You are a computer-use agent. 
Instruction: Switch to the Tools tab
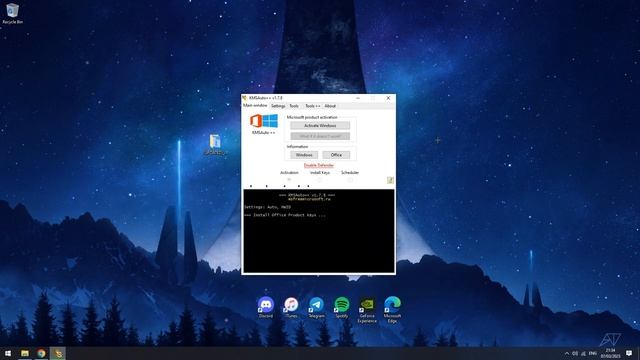(x=294, y=106)
